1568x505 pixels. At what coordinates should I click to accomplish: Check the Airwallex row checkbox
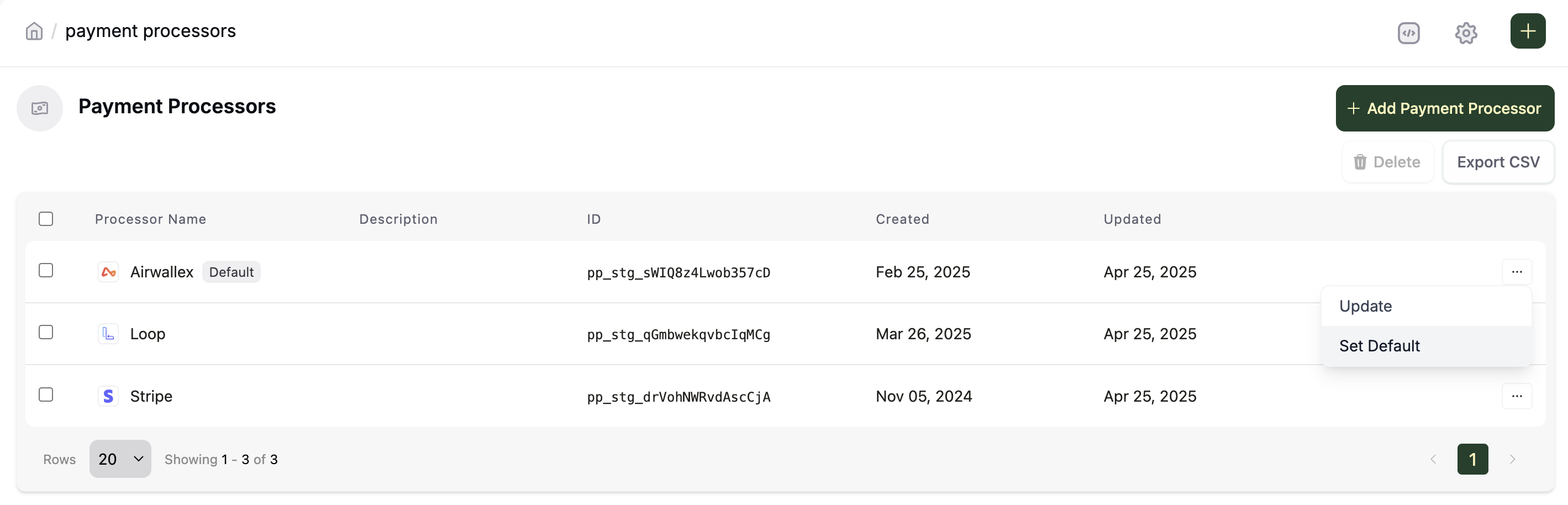point(46,270)
